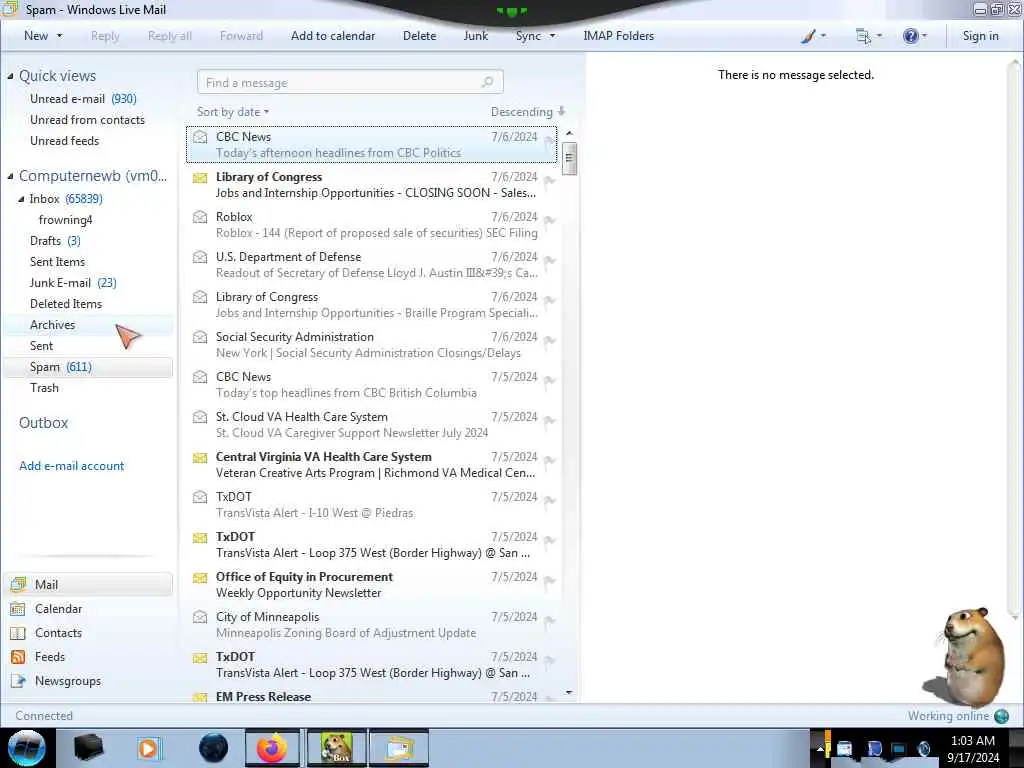Screen dimensions: 1024x768
Task: Flag the U.S. Department of Defense message
Action: (549, 260)
